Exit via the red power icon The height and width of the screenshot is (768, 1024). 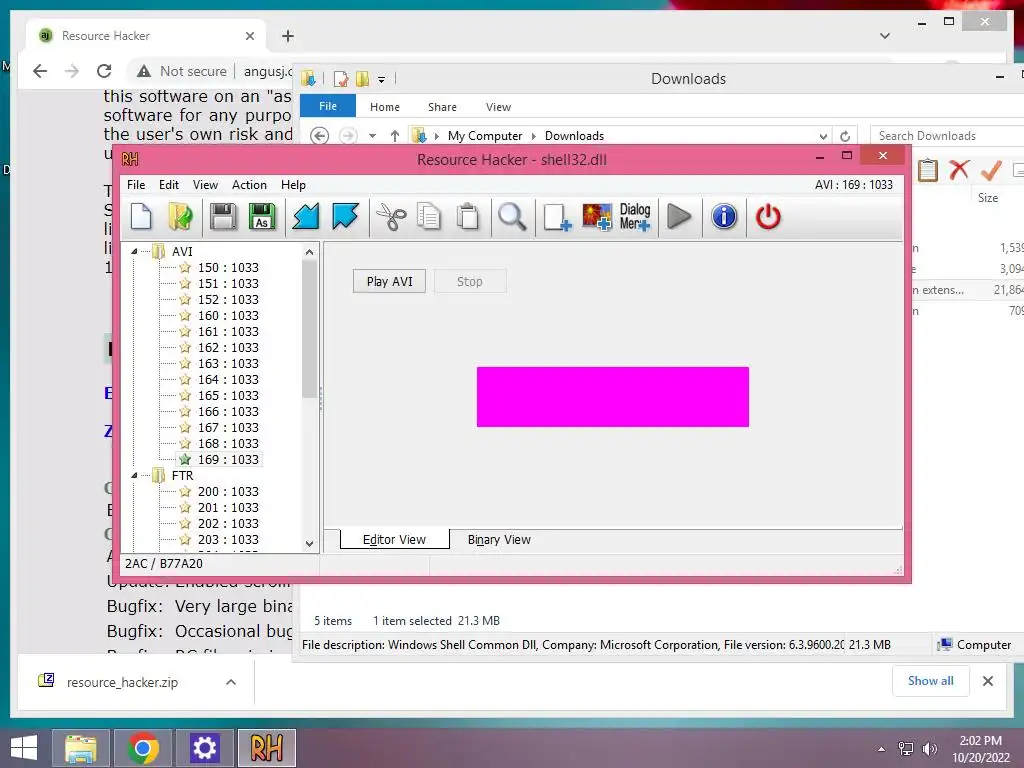pyautogui.click(x=768, y=217)
